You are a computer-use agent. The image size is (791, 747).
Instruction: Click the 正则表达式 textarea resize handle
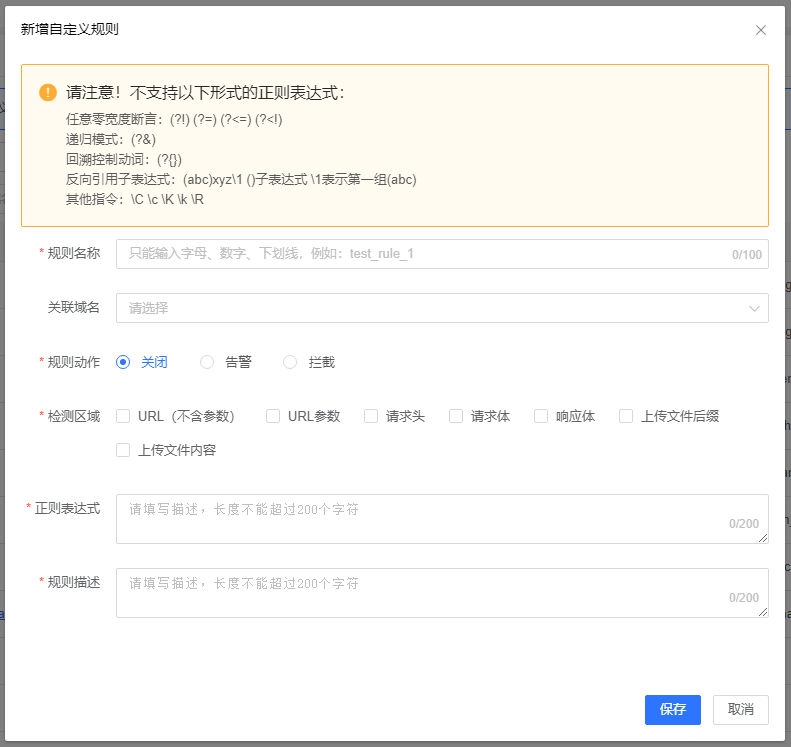coord(763,538)
